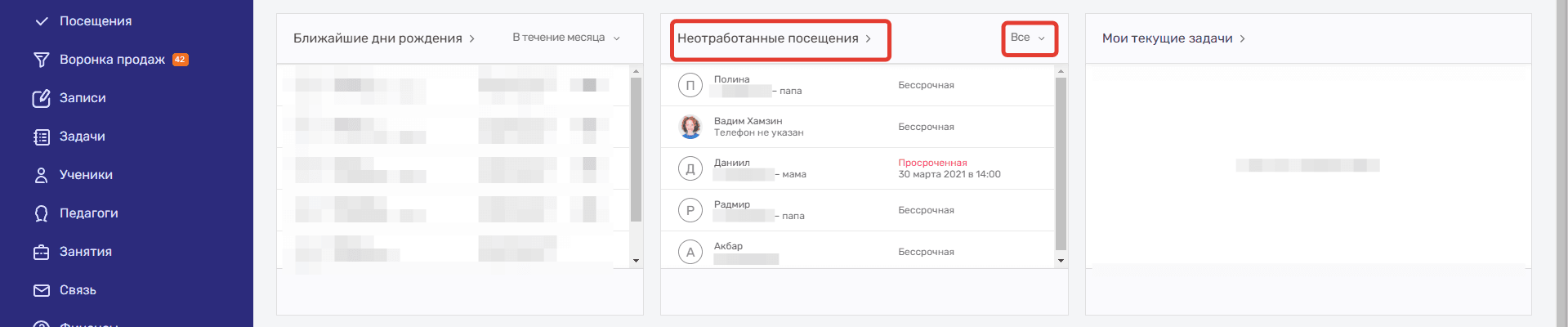Click scroll up arrow in birthdays list
The image size is (1568, 327).
tap(636, 72)
